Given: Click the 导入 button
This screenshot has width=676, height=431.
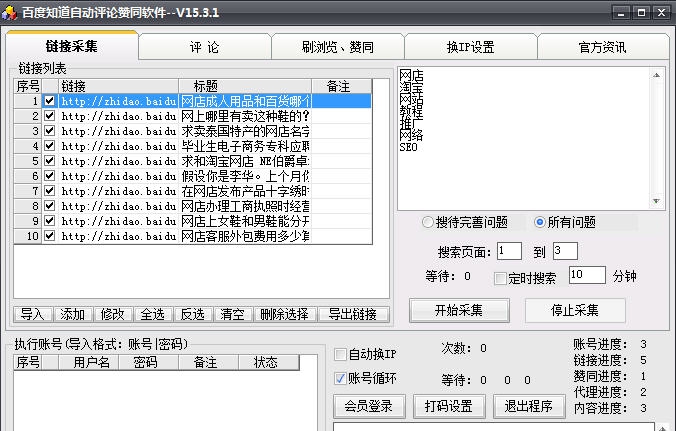Looking at the screenshot, I should (x=33, y=314).
